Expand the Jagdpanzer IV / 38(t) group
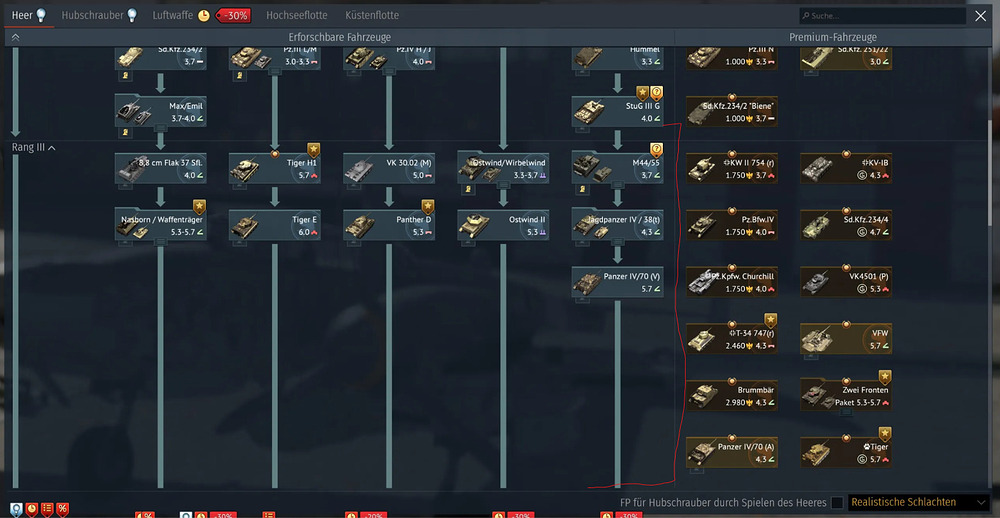Screen dimensions: 1000x518 (x=617, y=242)
